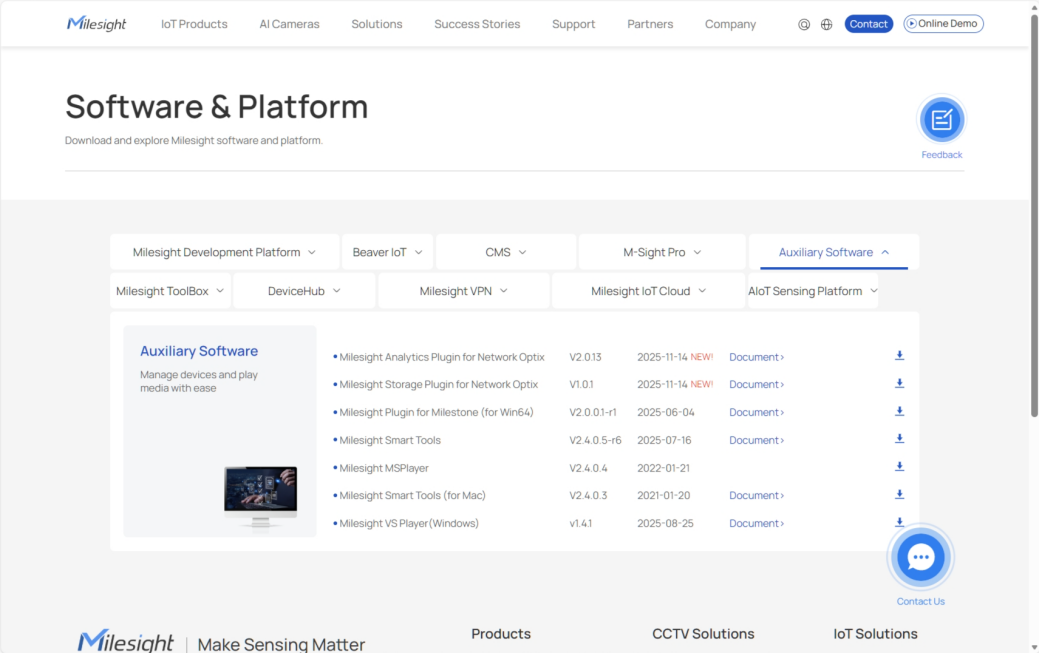The image size is (1039, 653).
Task: Click the Feedback pencil icon
Action: click(x=942, y=120)
